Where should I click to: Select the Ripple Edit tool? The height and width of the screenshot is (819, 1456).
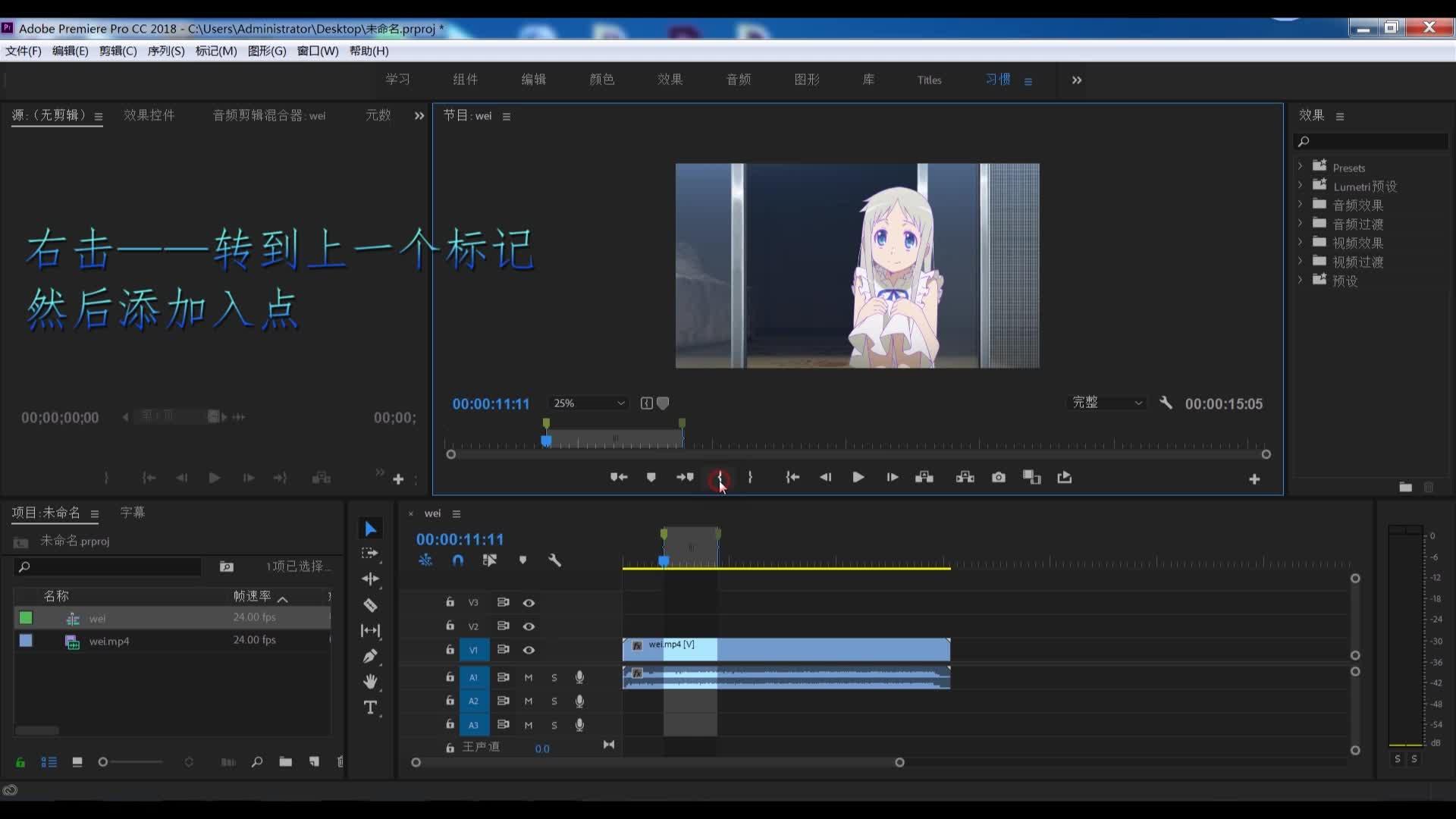[370, 579]
